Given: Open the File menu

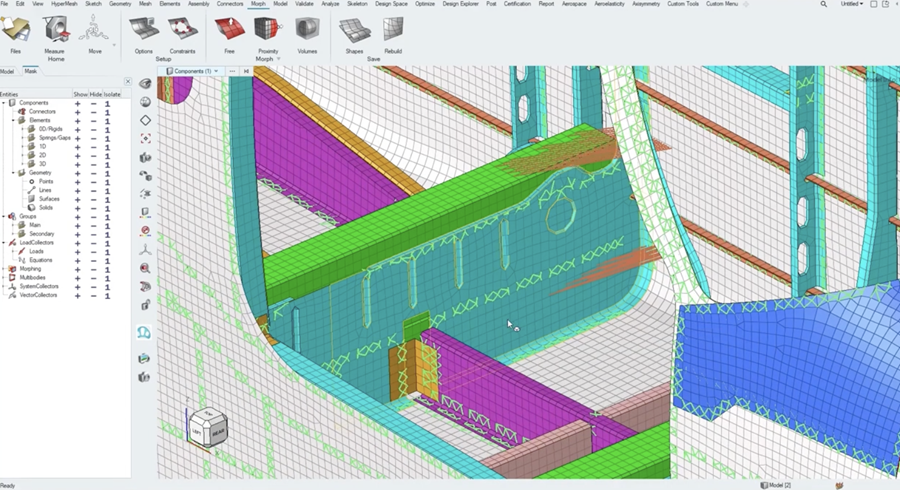Looking at the screenshot, I should 5,4.
